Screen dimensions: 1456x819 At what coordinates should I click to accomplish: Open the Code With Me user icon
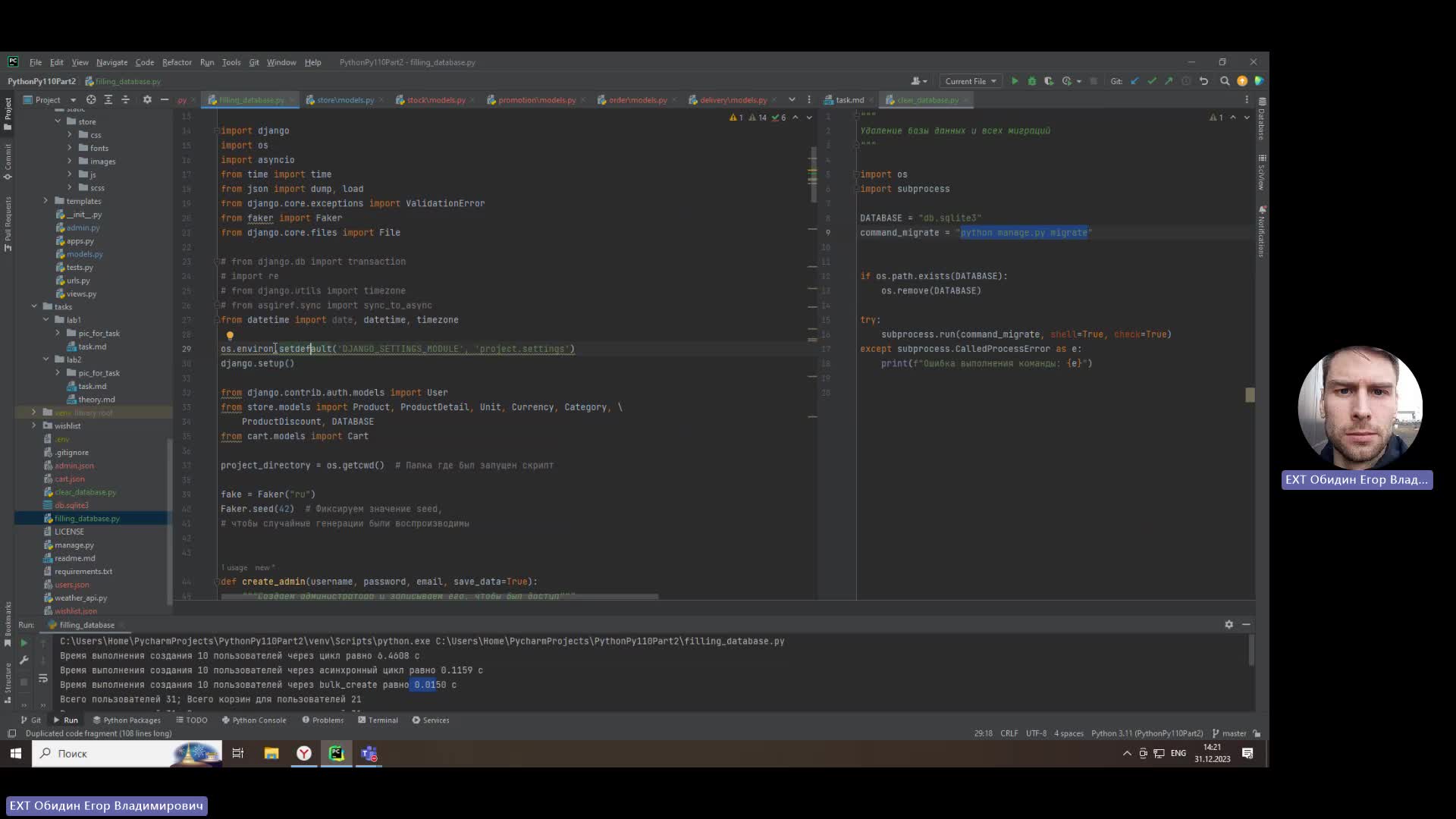tap(918, 81)
